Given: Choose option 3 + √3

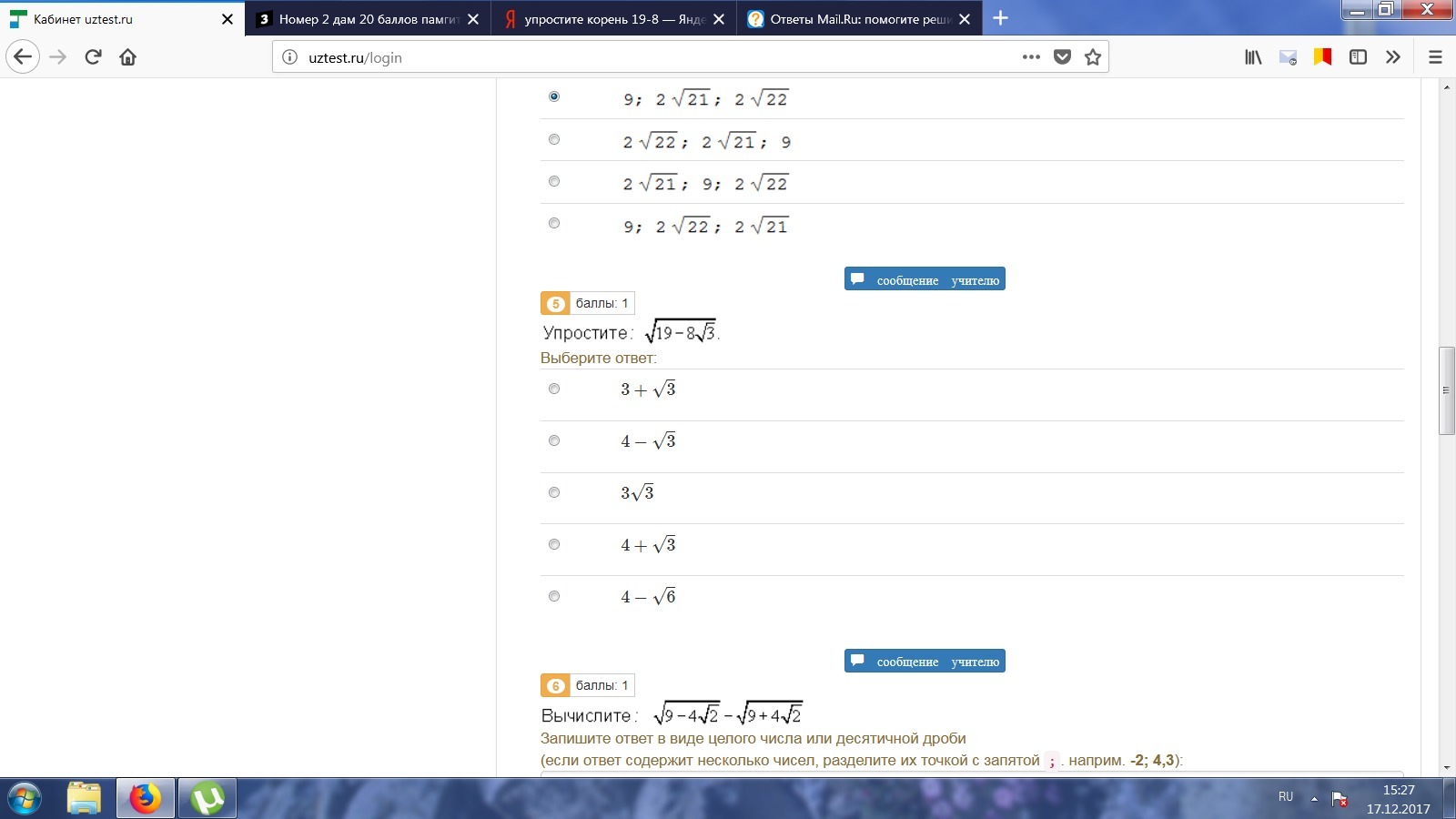Looking at the screenshot, I should point(554,389).
